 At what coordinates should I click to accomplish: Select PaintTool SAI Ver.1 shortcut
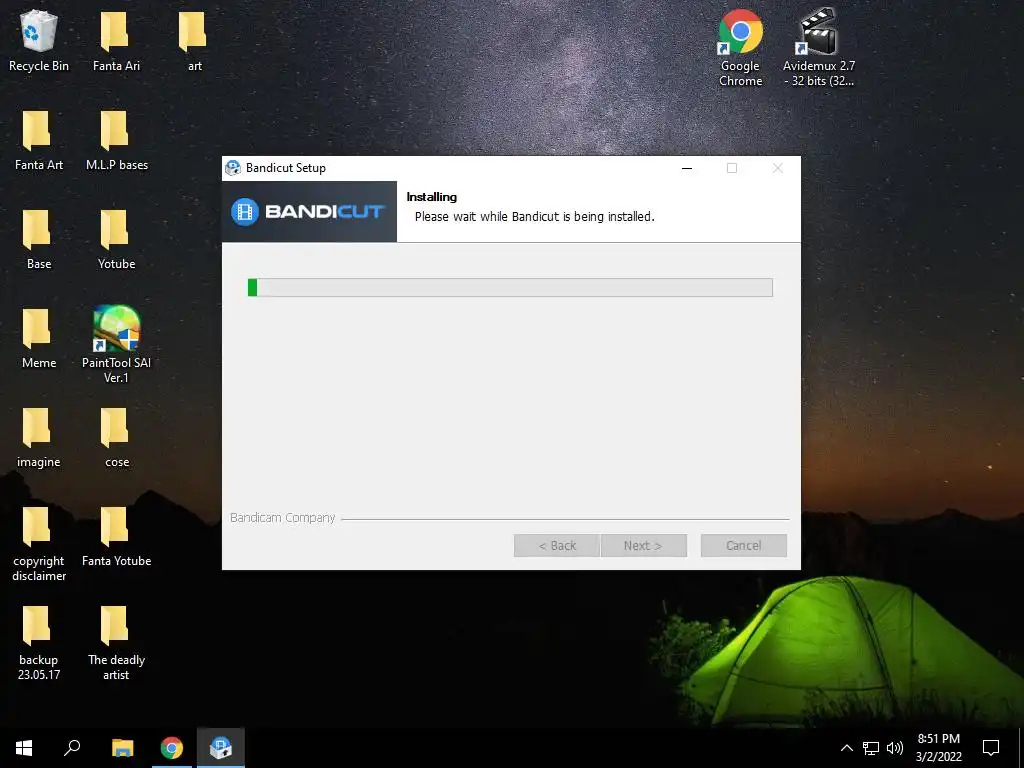click(116, 345)
